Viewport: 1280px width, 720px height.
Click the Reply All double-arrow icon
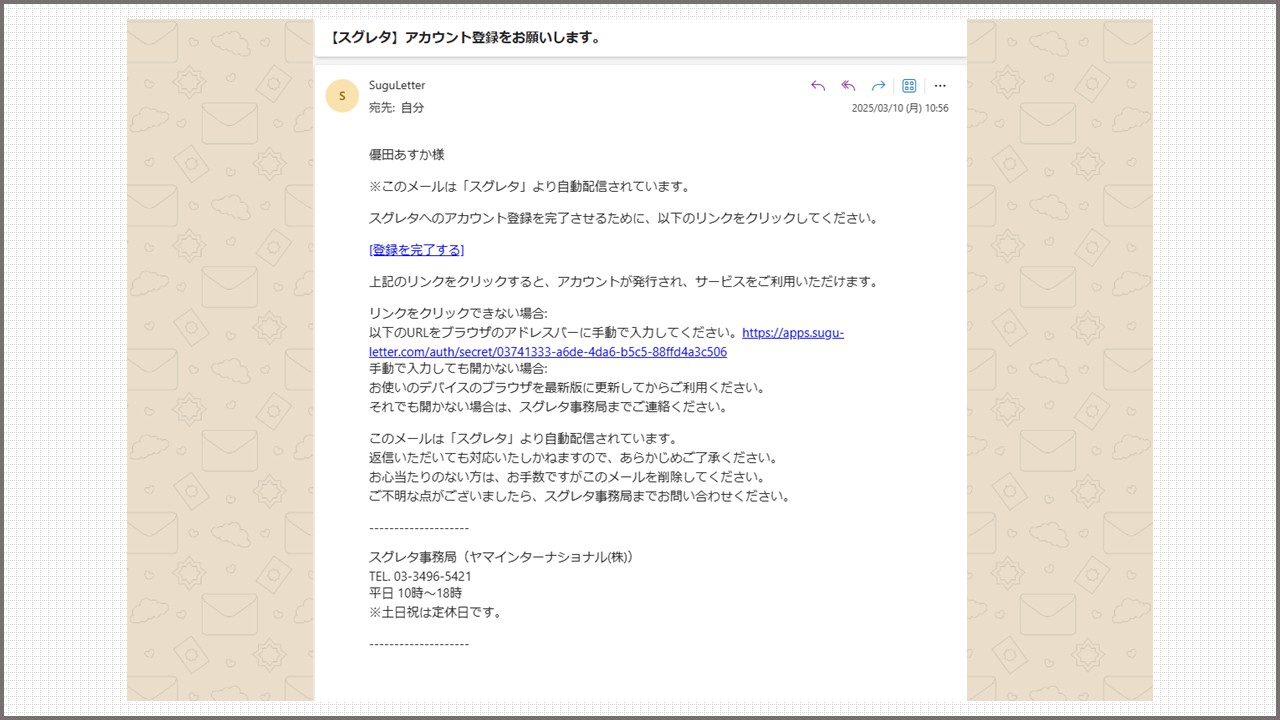click(x=848, y=86)
